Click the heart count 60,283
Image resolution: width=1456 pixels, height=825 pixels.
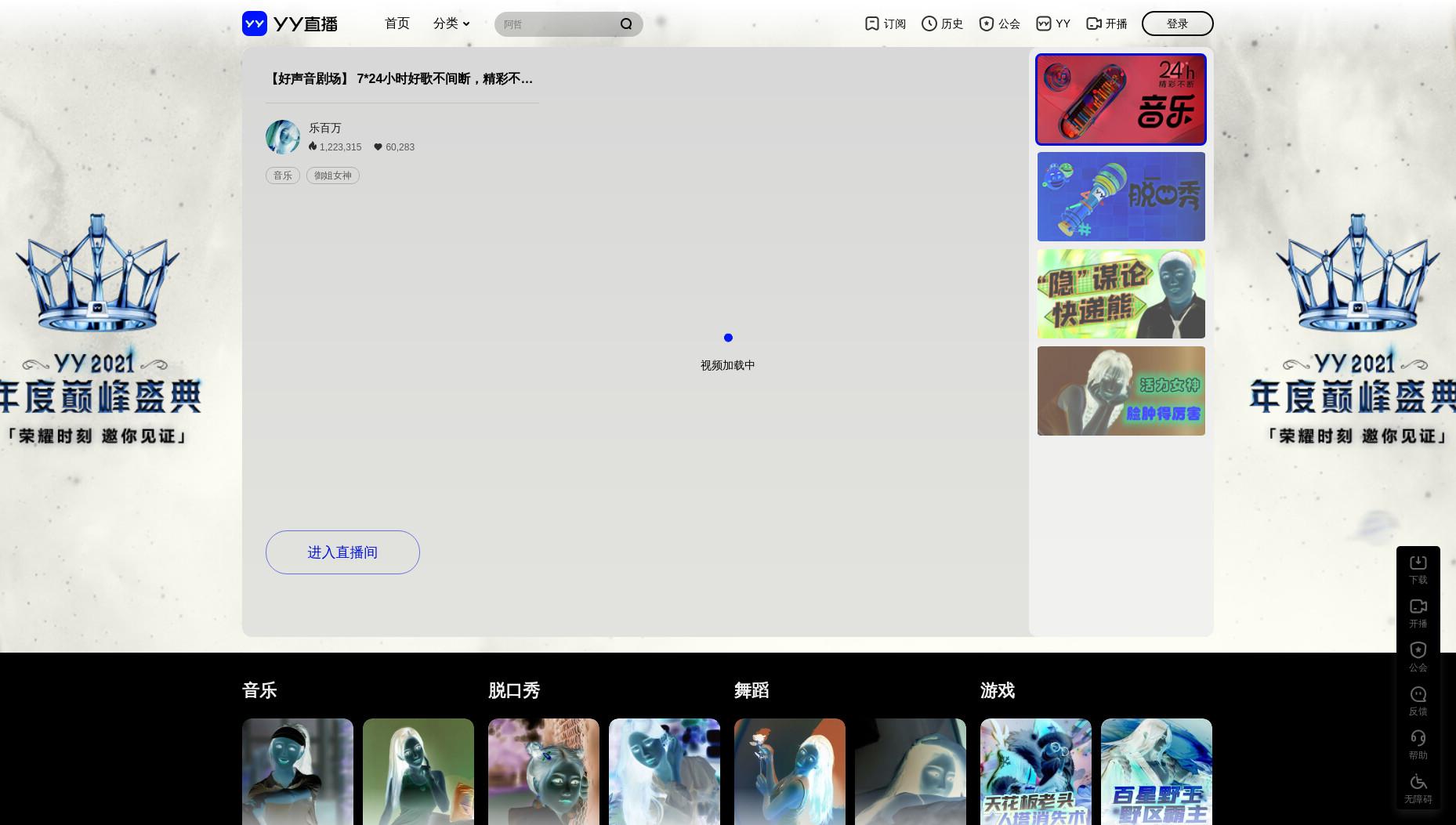394,147
